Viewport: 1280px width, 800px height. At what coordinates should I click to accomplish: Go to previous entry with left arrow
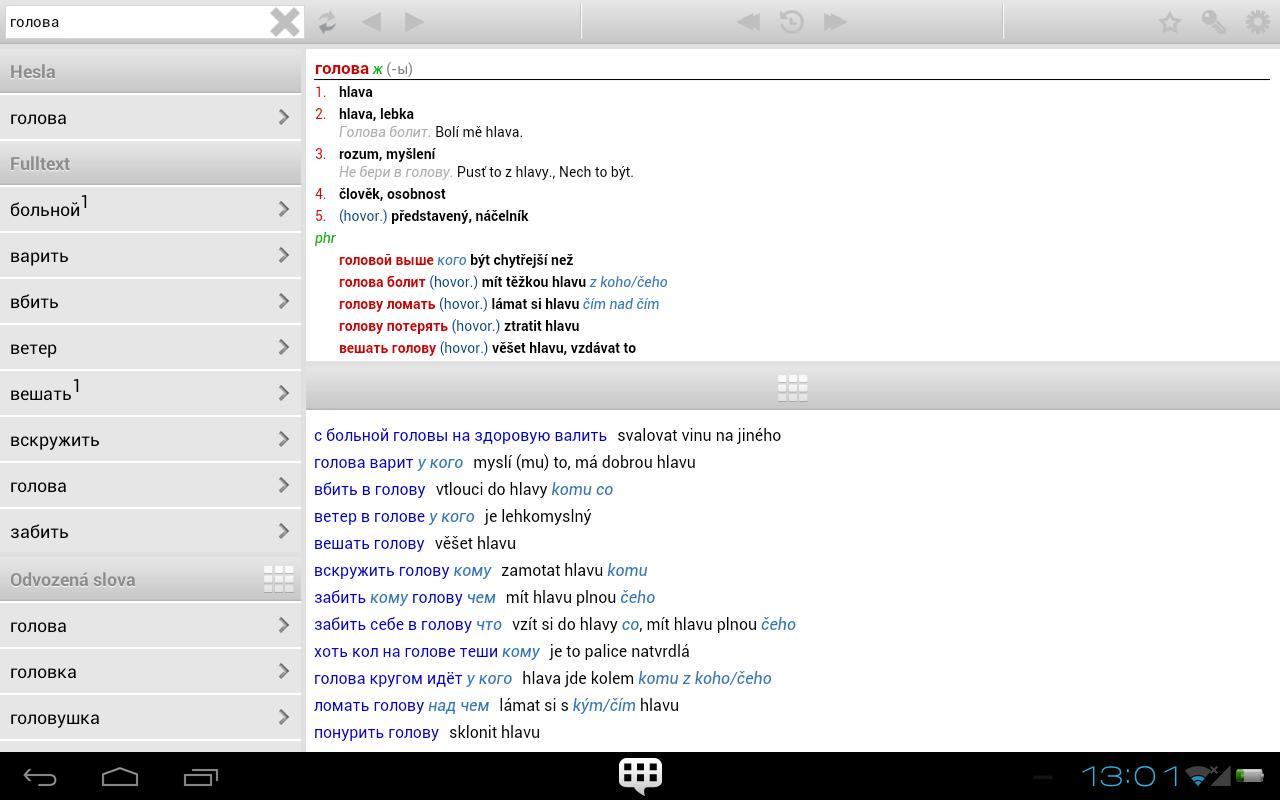click(x=371, y=22)
